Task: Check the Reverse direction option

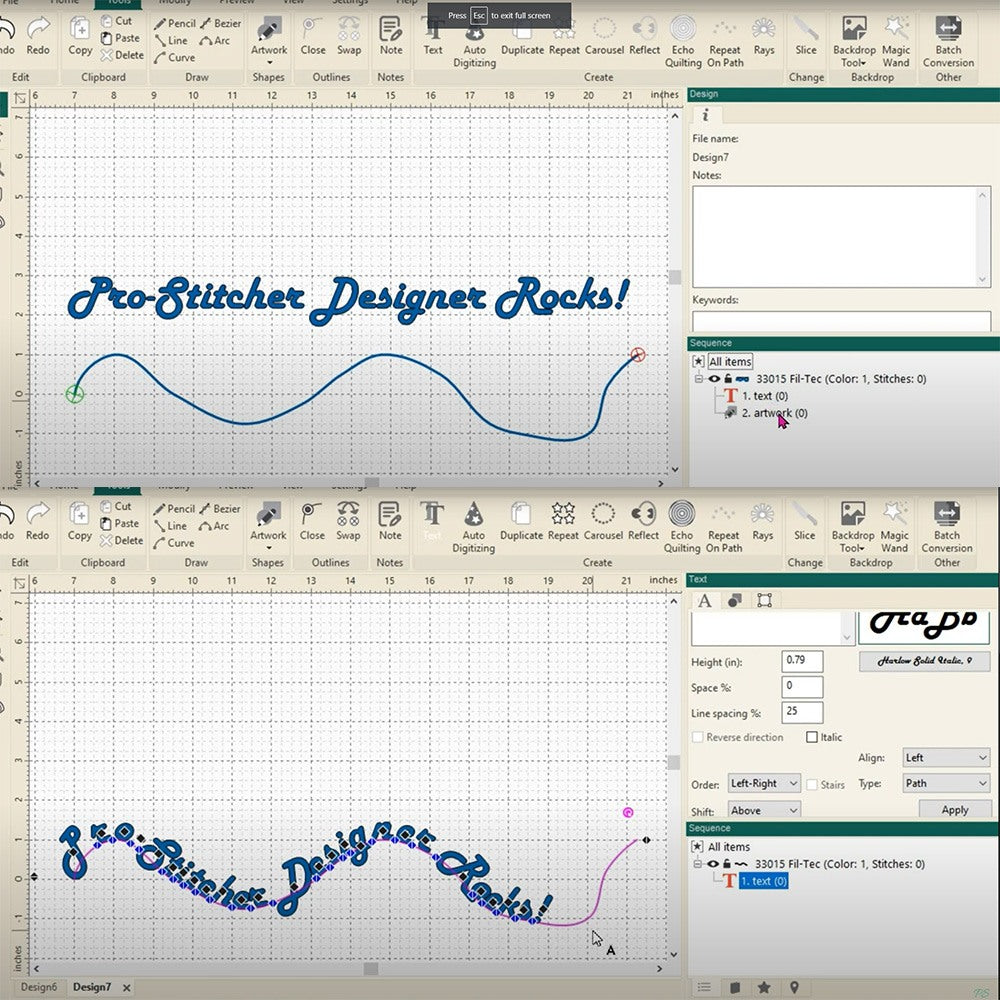Action: [x=698, y=737]
